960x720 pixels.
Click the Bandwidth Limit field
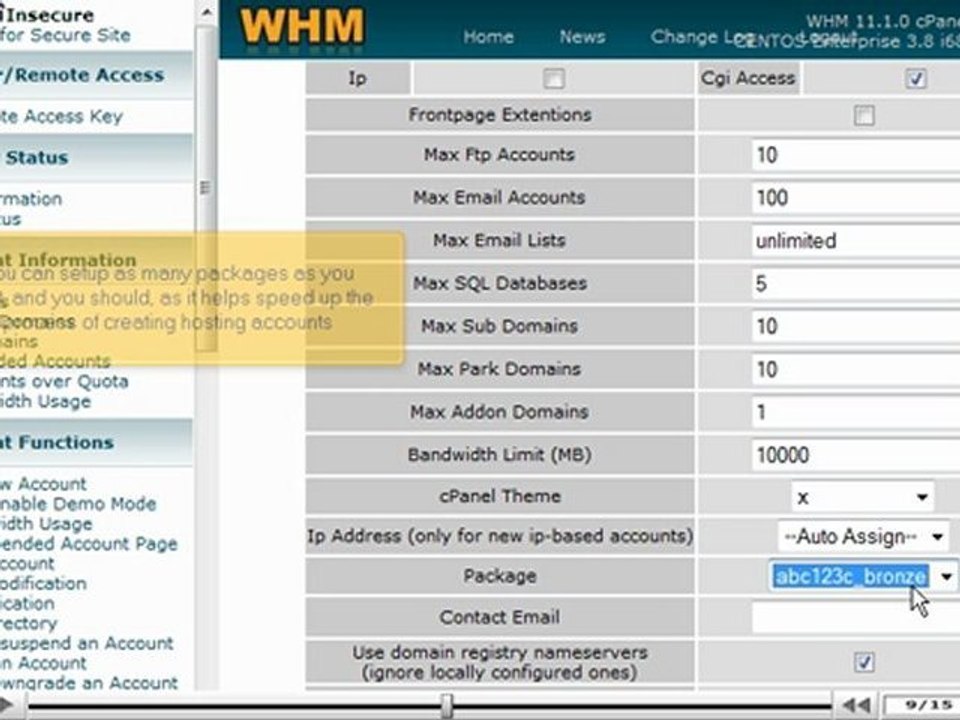[x=856, y=455]
